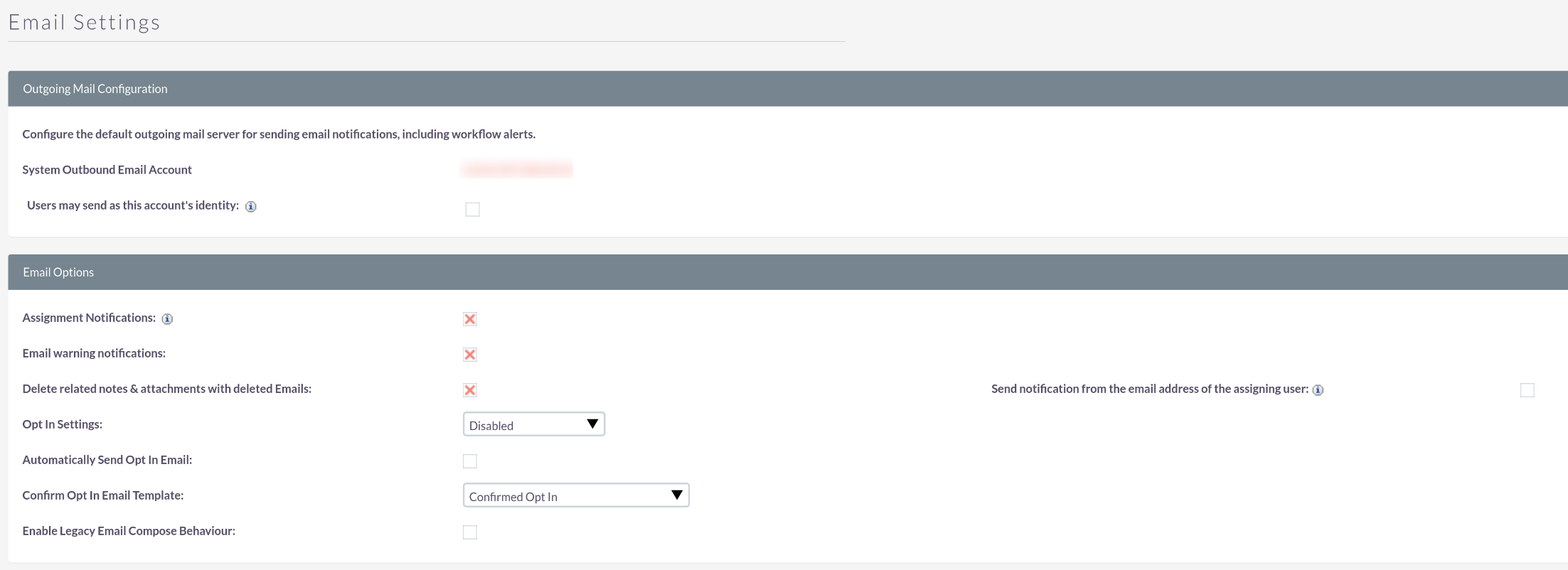Toggle the Assignment Notifications checkbox
Image resolution: width=1568 pixels, height=570 pixels.
470,319
